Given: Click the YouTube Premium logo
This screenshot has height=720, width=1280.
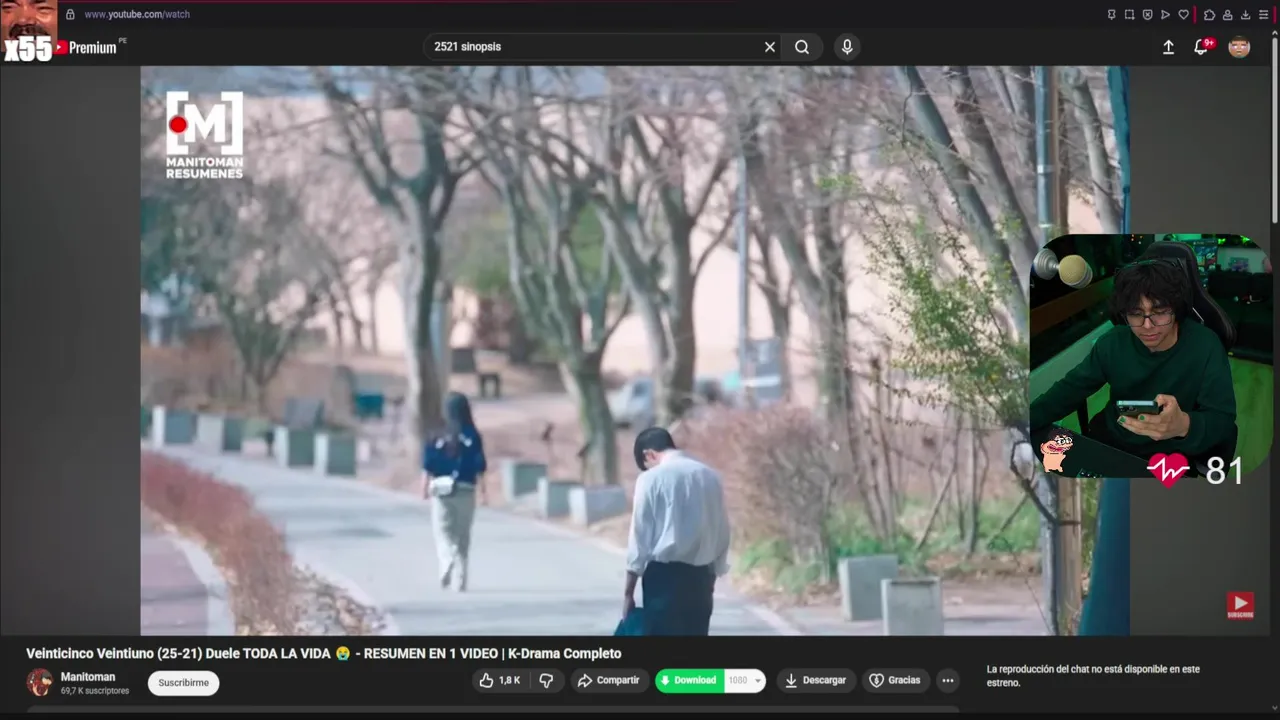Looking at the screenshot, I should pyautogui.click(x=86, y=47).
